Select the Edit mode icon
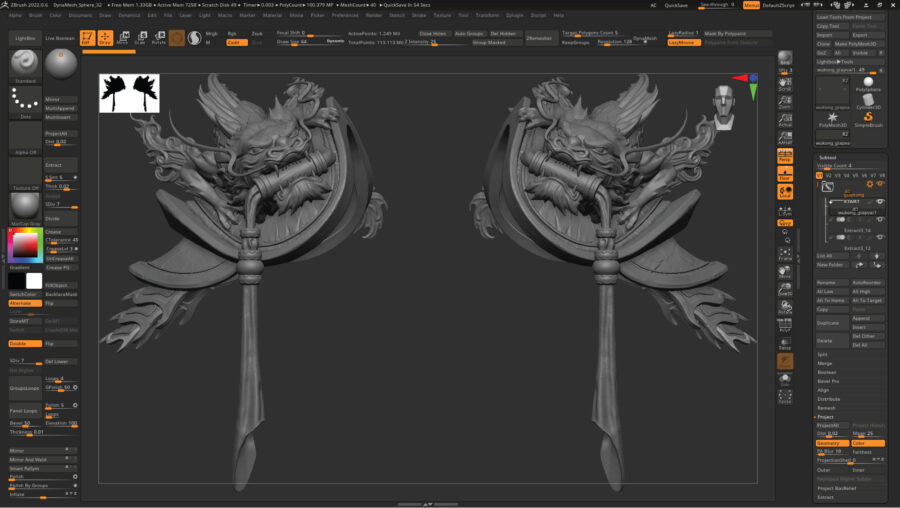Screen dimensions: 900x508 click(x=86, y=38)
